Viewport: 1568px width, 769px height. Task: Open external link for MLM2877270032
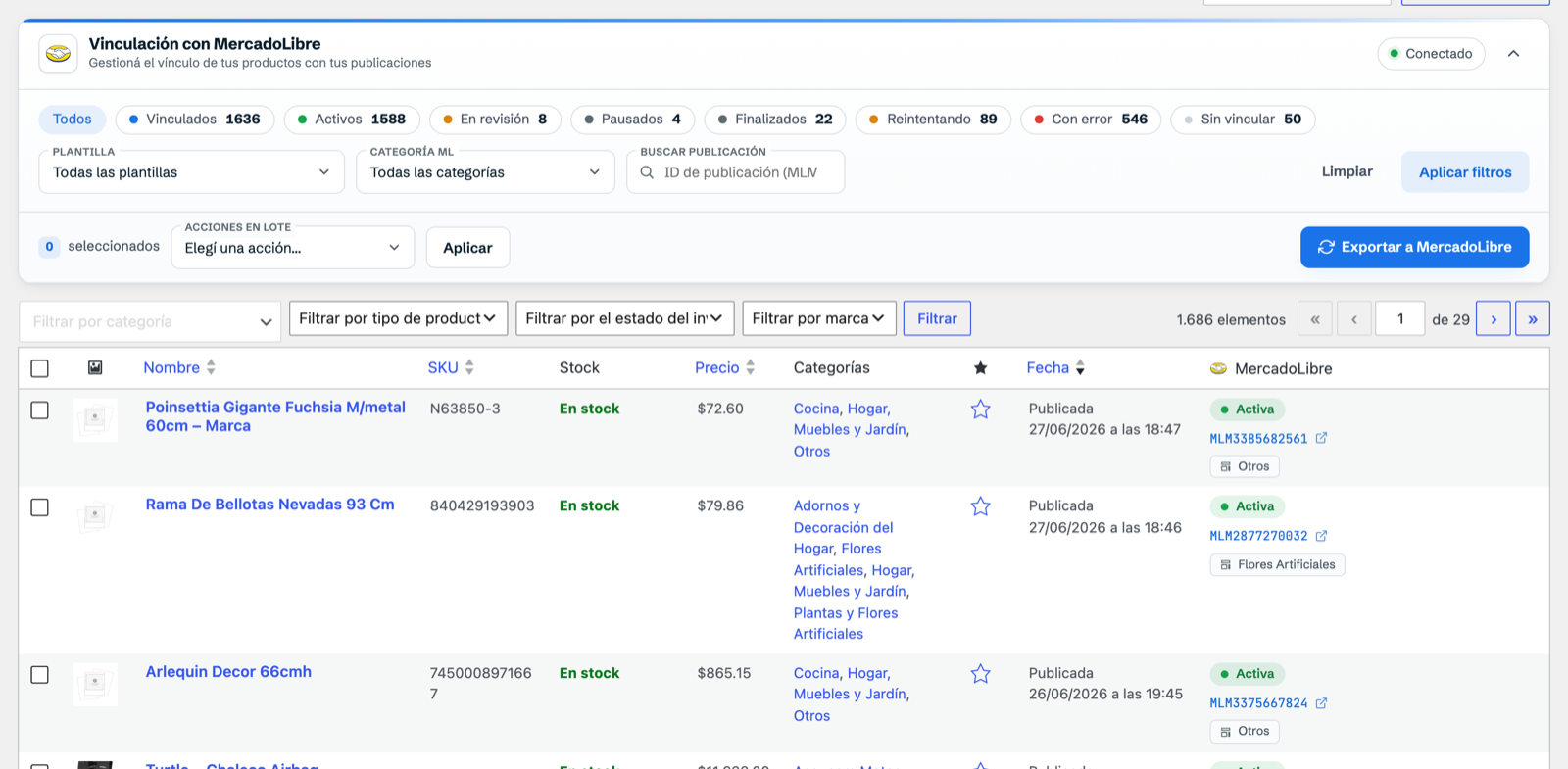click(x=1321, y=536)
